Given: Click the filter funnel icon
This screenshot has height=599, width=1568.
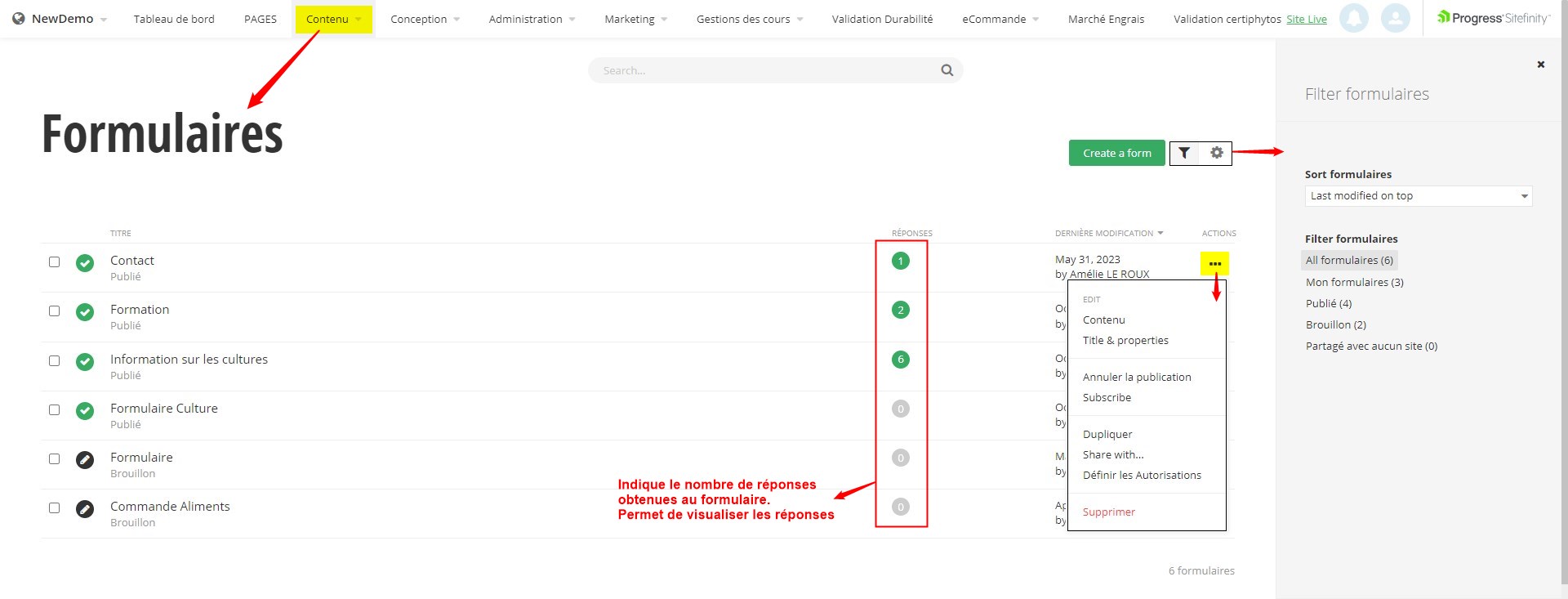Looking at the screenshot, I should click(1184, 153).
